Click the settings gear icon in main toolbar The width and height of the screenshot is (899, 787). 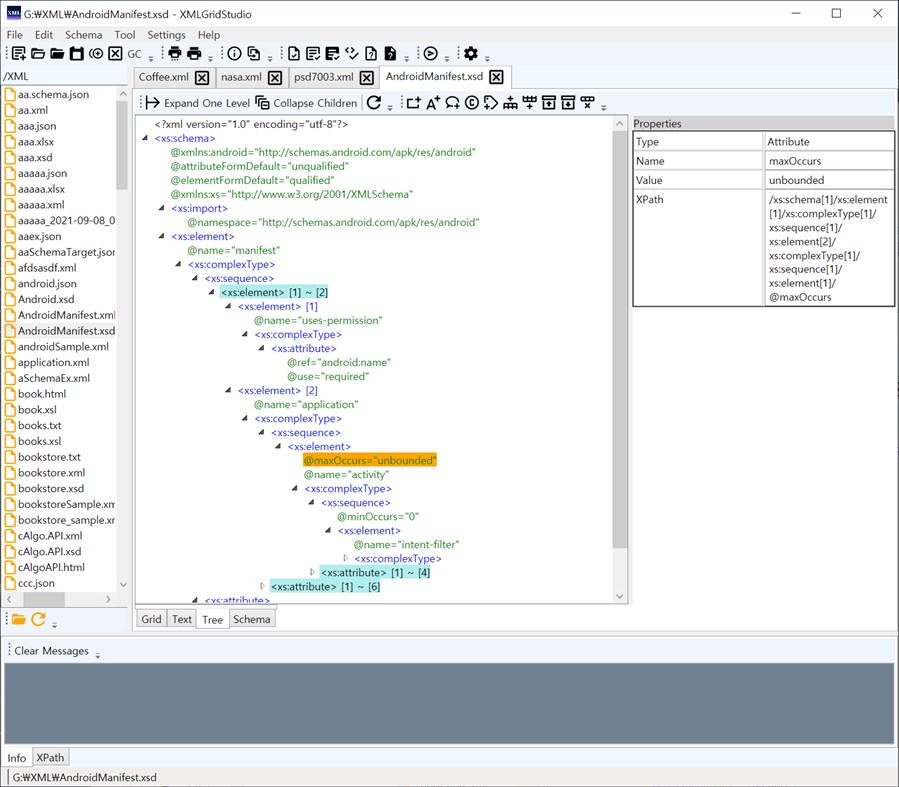coord(471,54)
